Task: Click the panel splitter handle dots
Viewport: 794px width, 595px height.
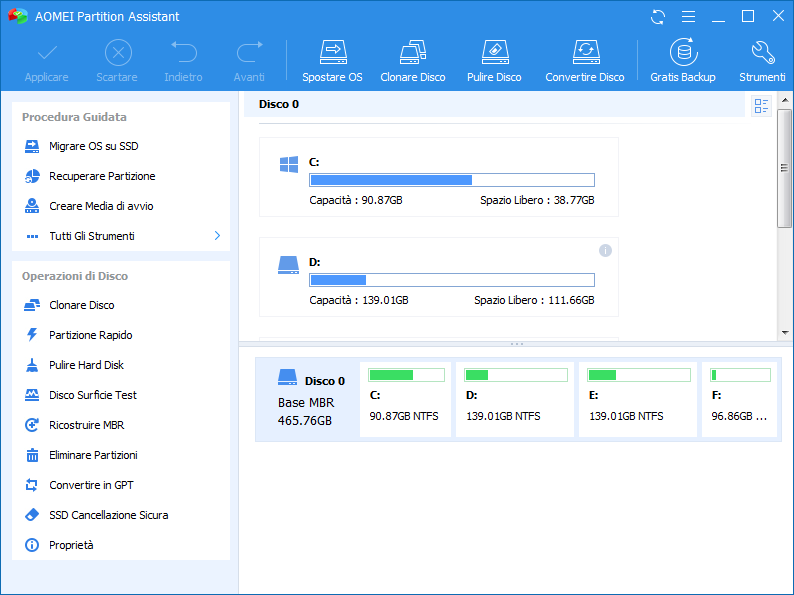Action: [517, 344]
